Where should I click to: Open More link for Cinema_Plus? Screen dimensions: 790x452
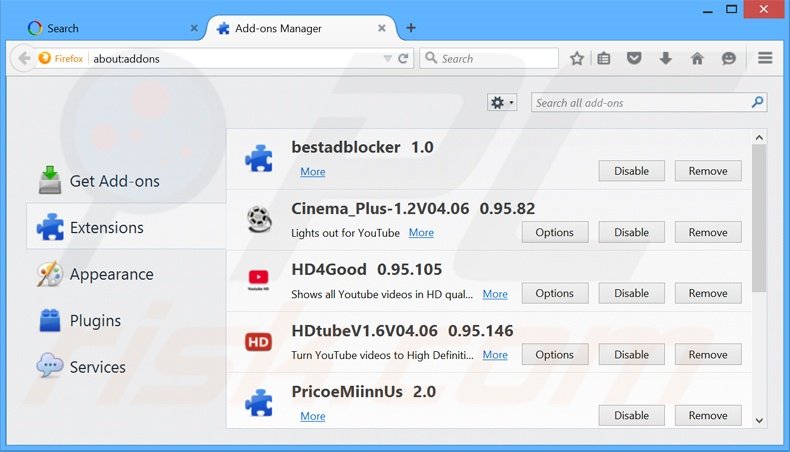[421, 233]
